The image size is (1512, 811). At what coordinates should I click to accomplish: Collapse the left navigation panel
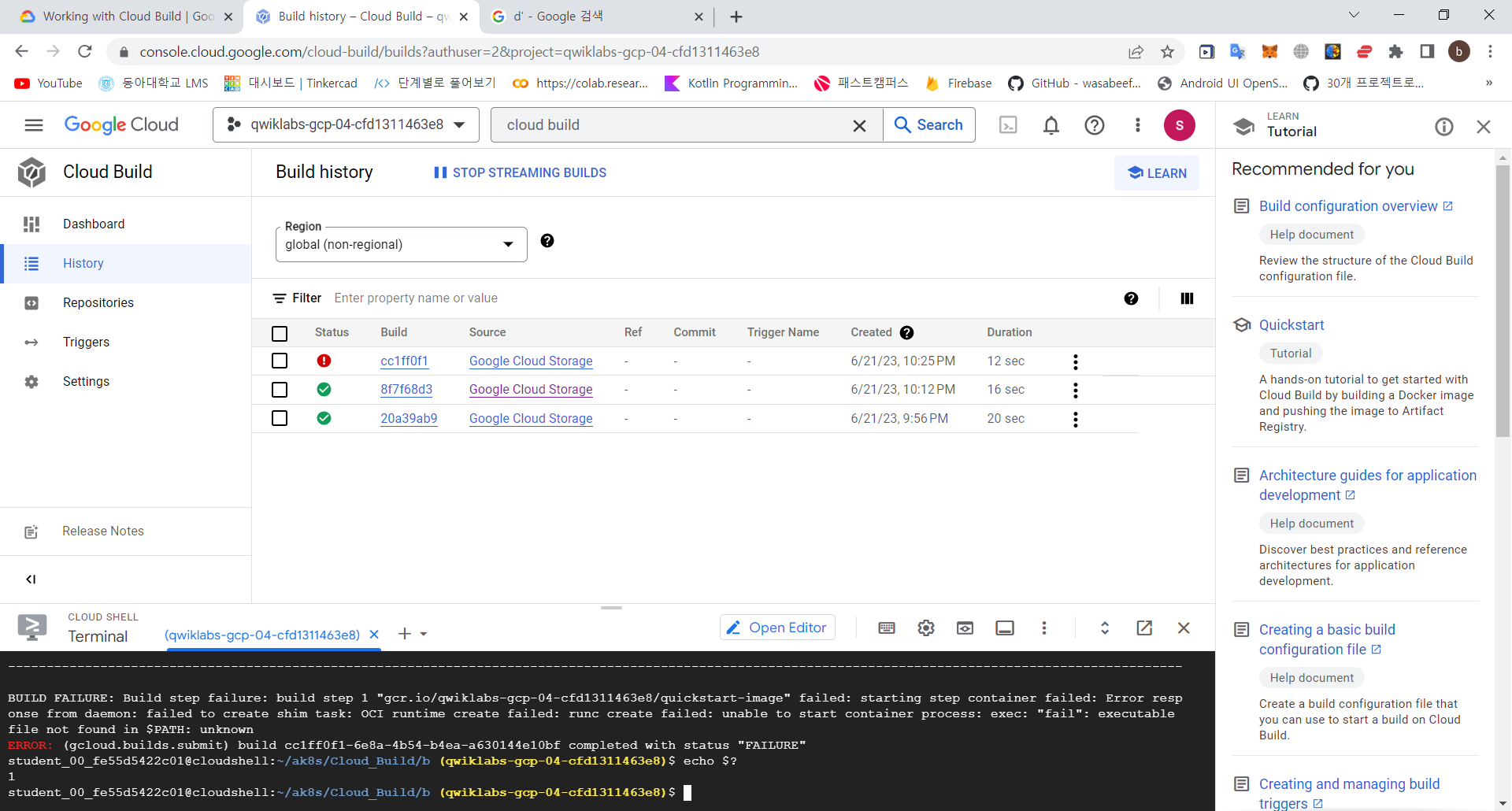[x=31, y=579]
